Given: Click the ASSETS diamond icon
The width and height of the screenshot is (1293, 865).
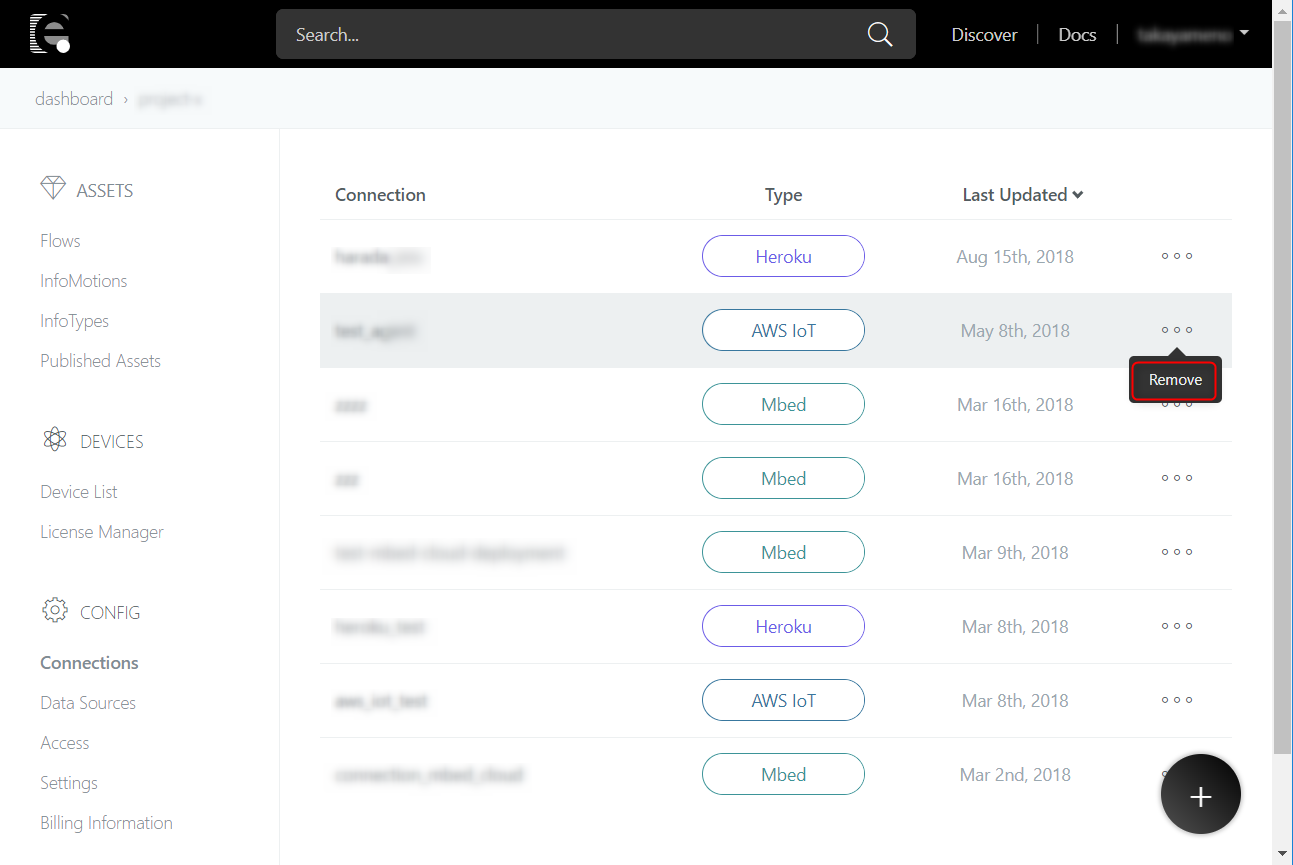Looking at the screenshot, I should click(53, 189).
